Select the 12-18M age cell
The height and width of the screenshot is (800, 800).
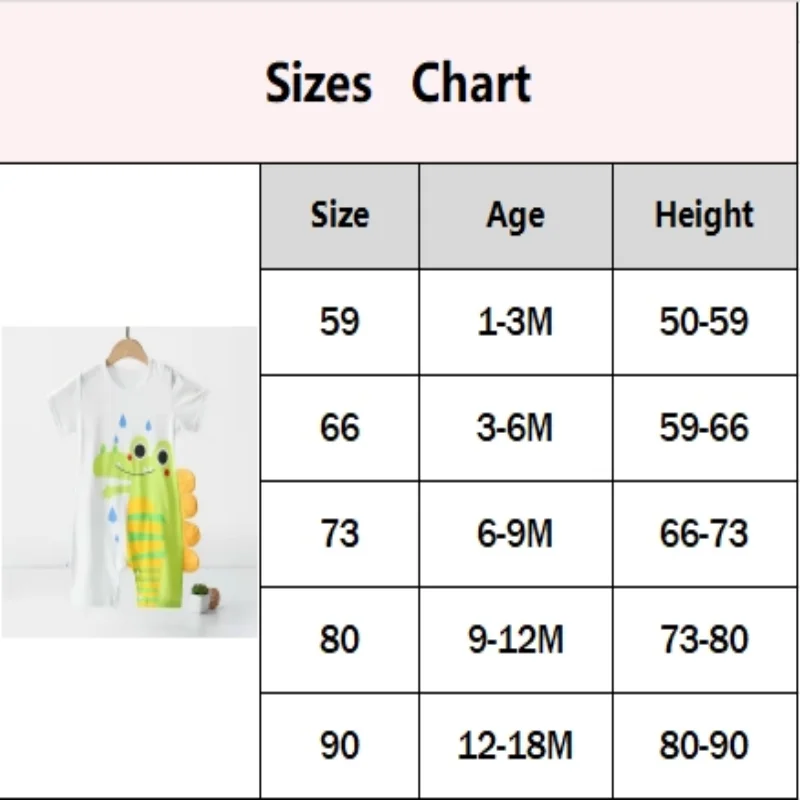point(515,745)
